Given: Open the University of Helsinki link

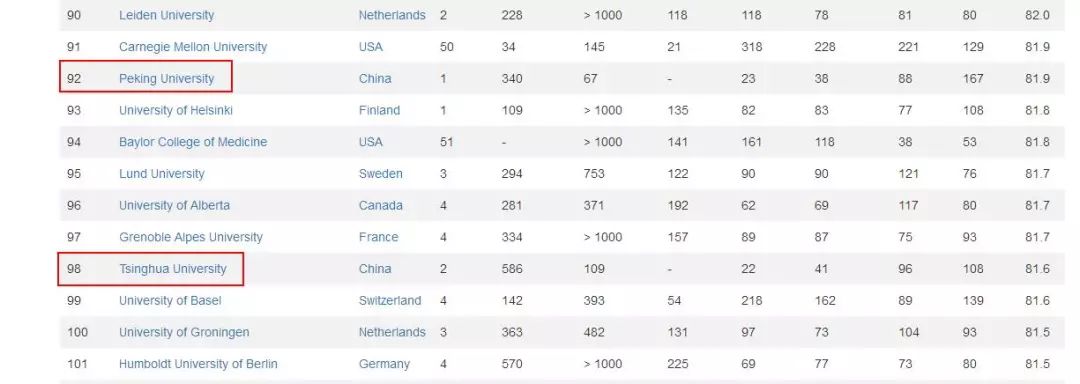Looking at the screenshot, I should [176, 110].
